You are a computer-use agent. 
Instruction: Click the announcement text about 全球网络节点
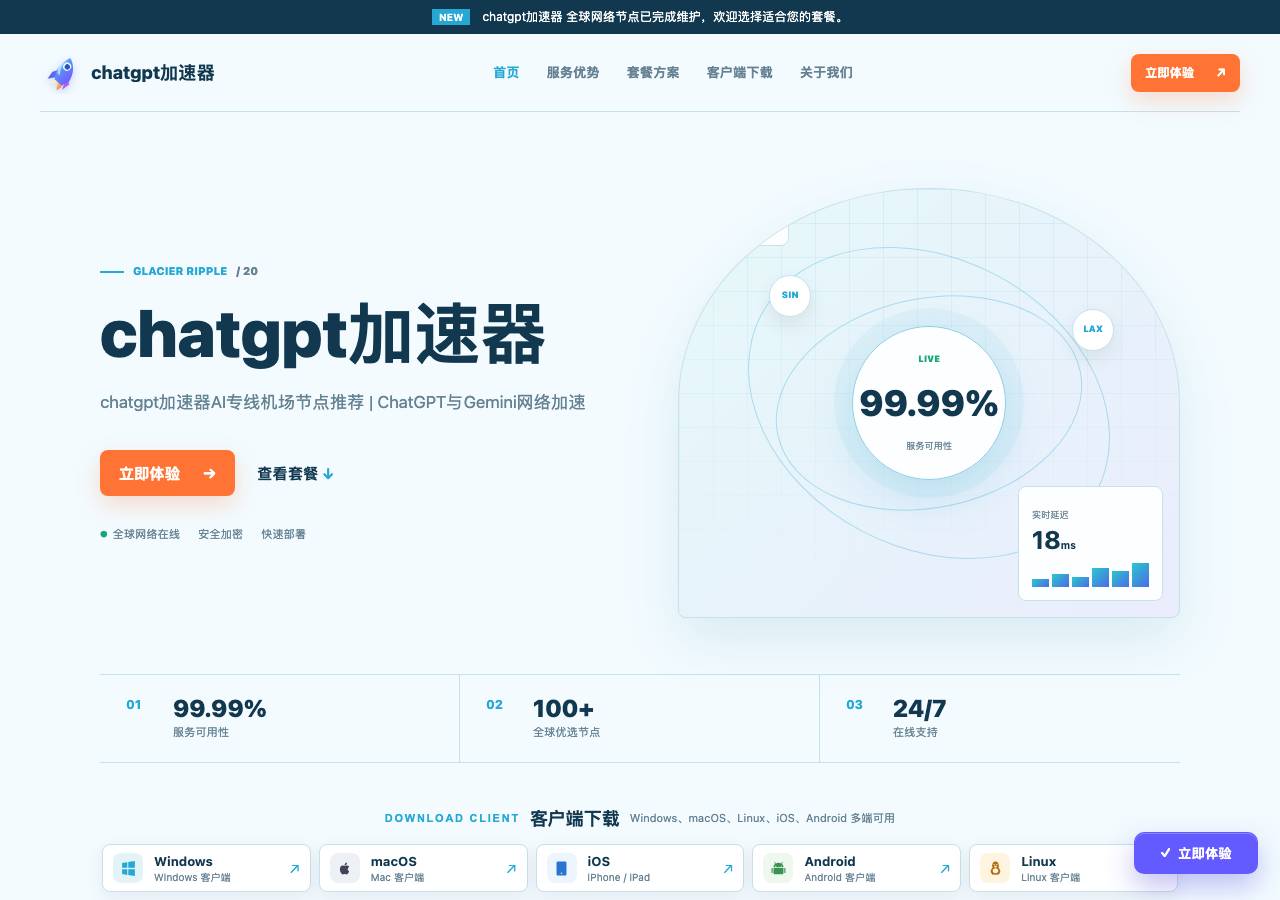tap(665, 17)
